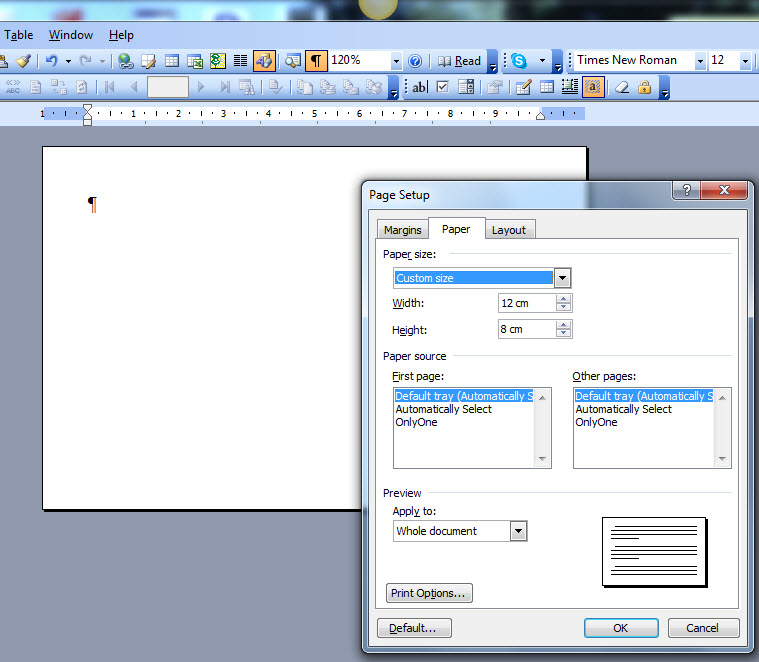Open Microsoft Word Help question icon
The width and height of the screenshot is (759, 662).
[x=415, y=61]
